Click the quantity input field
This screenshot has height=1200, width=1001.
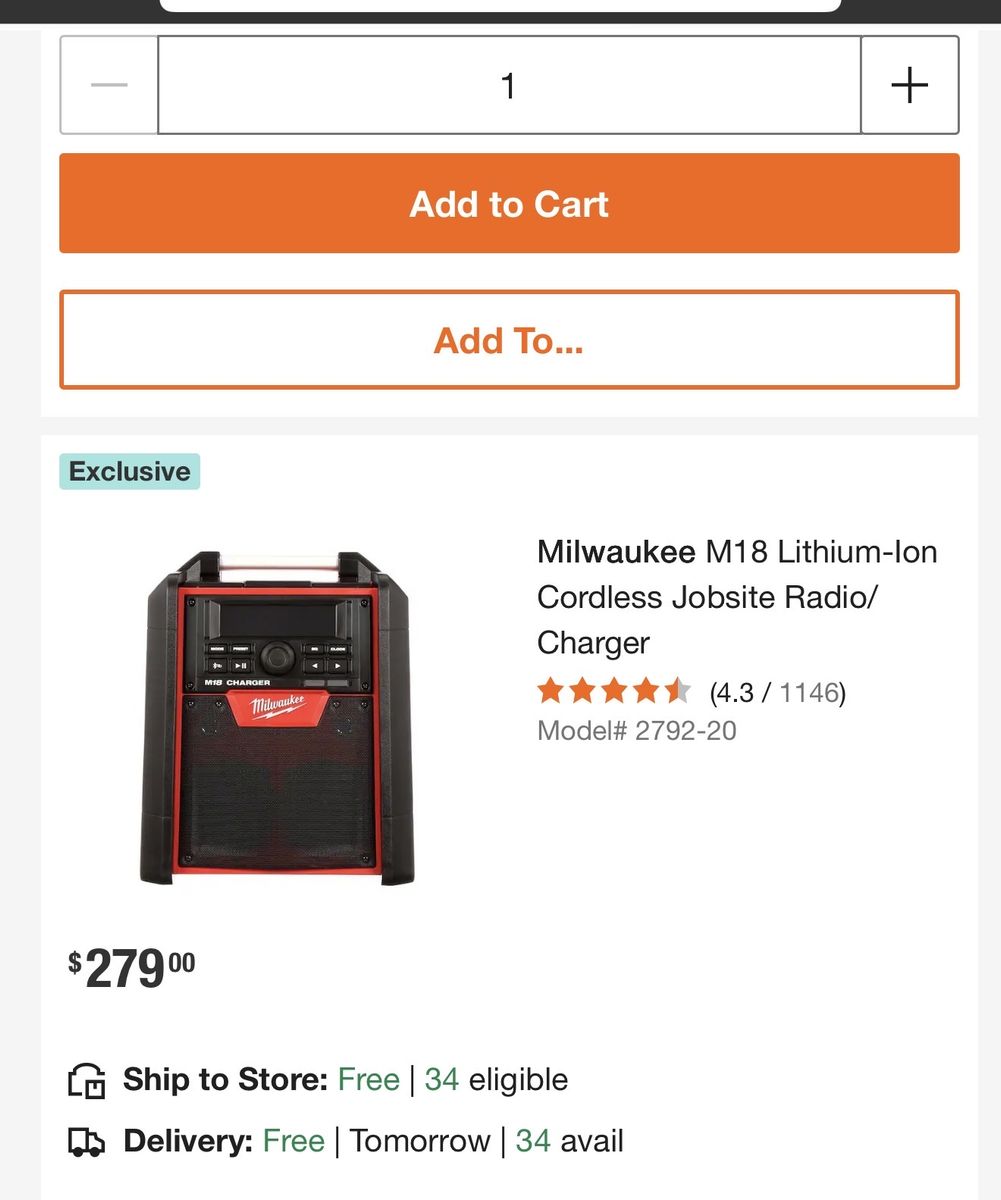click(508, 85)
